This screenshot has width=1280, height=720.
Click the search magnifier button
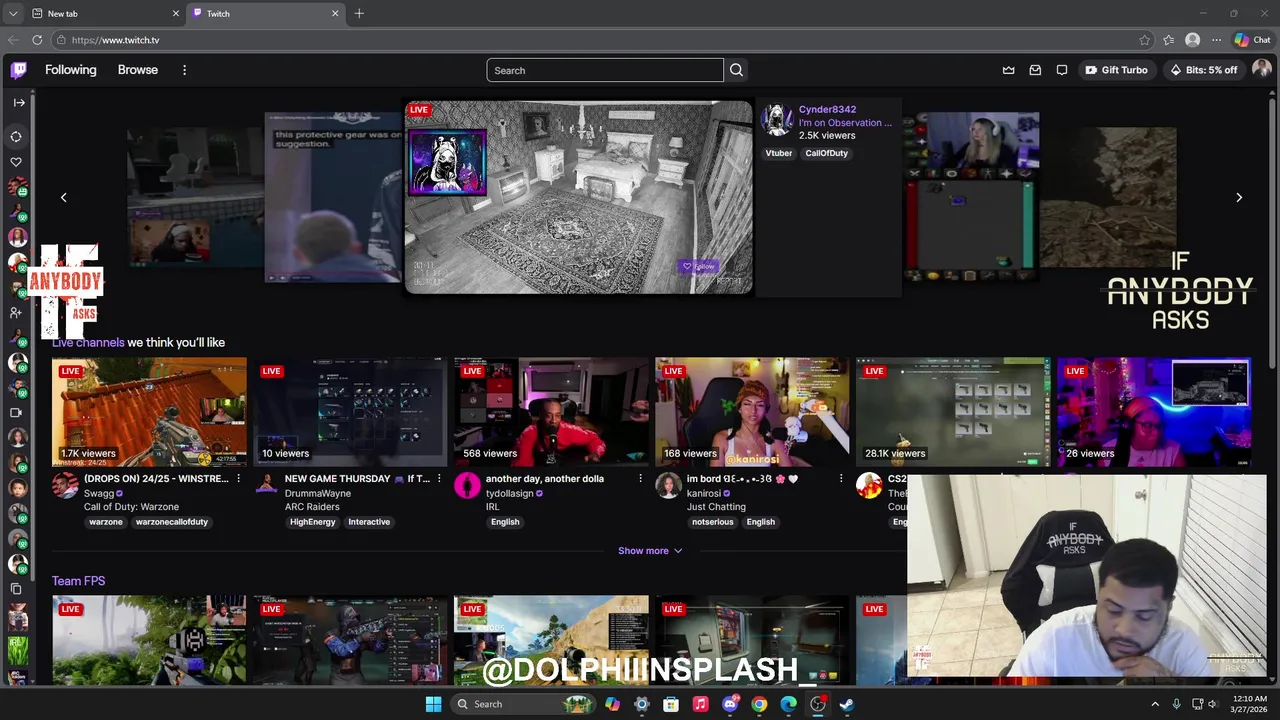click(x=736, y=70)
